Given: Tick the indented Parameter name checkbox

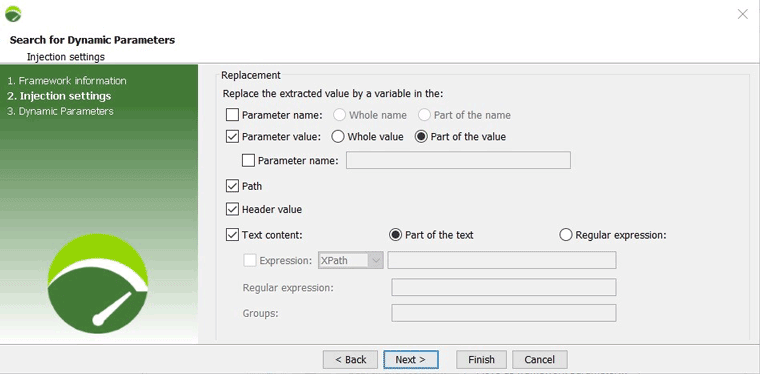Looking at the screenshot, I should pyautogui.click(x=248, y=160).
